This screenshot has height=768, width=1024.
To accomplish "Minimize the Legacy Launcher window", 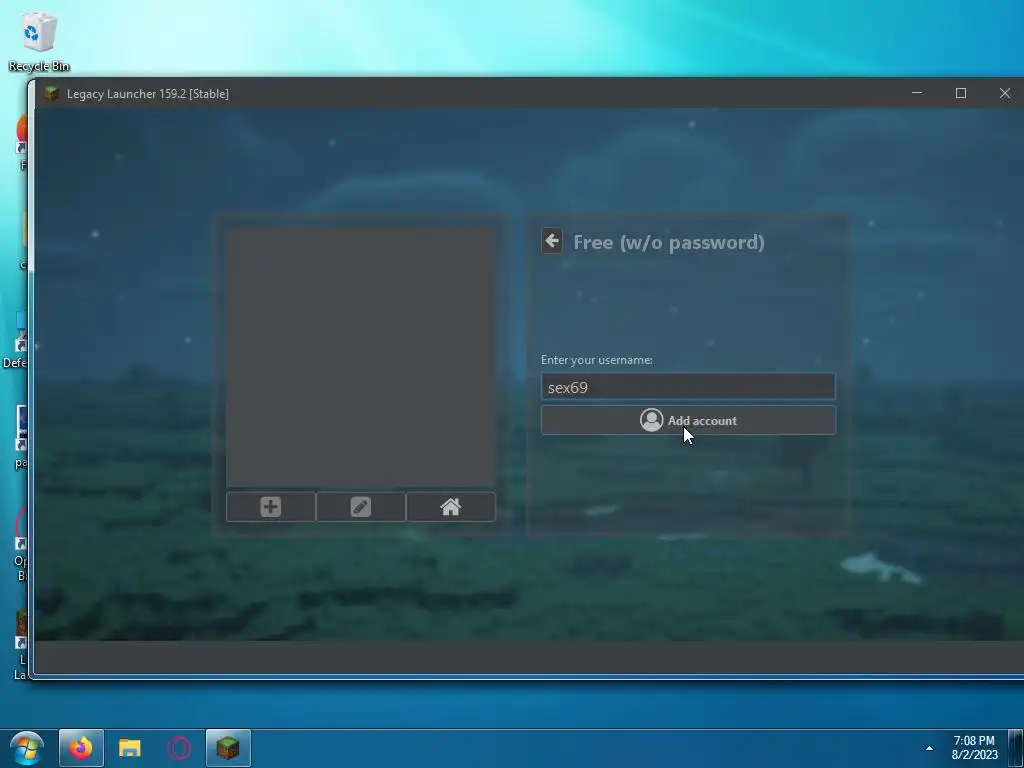I will click(x=917, y=93).
